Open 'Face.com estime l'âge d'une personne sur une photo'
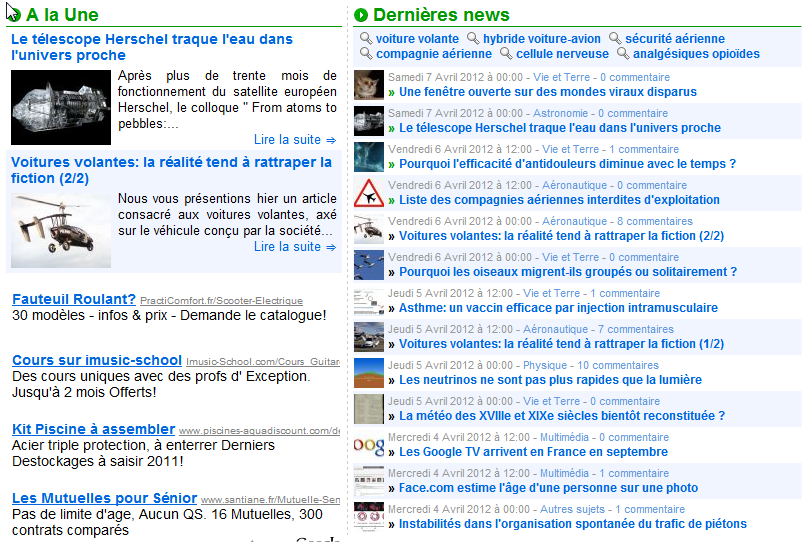Viewport: 802px width, 542px height. (548, 488)
